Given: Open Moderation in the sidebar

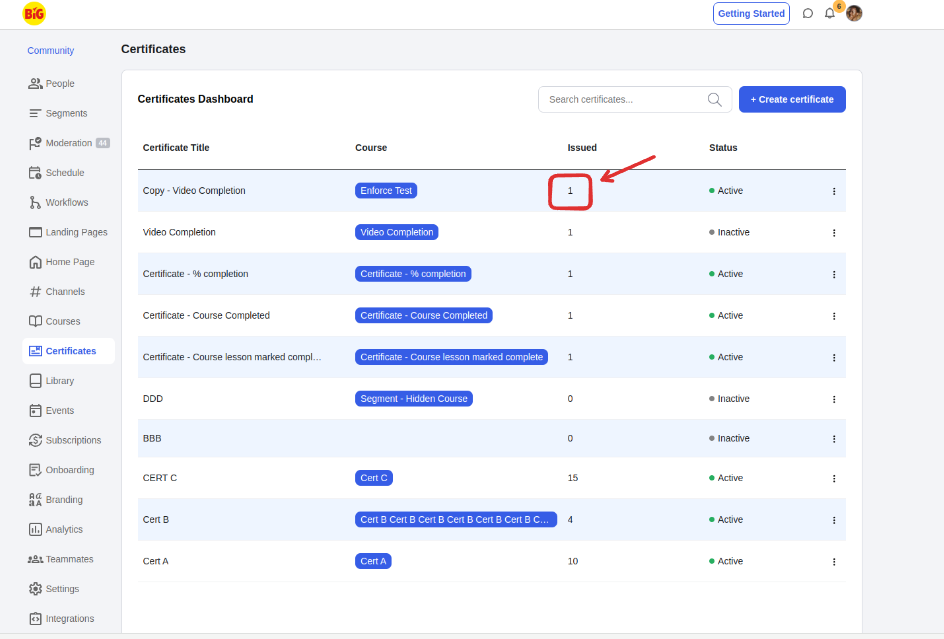Looking at the screenshot, I should (x=69, y=143).
